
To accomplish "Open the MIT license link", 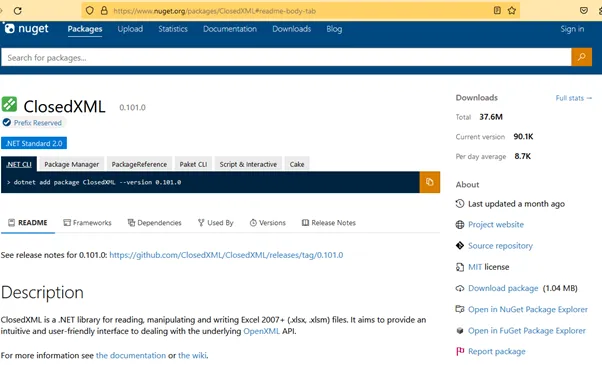I will (x=475, y=267).
